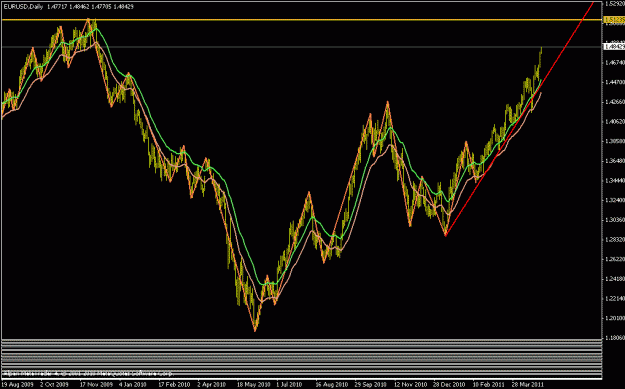Click the 1.2214 price axis label
Viewport: 625px width, 389px height.
coord(615,298)
